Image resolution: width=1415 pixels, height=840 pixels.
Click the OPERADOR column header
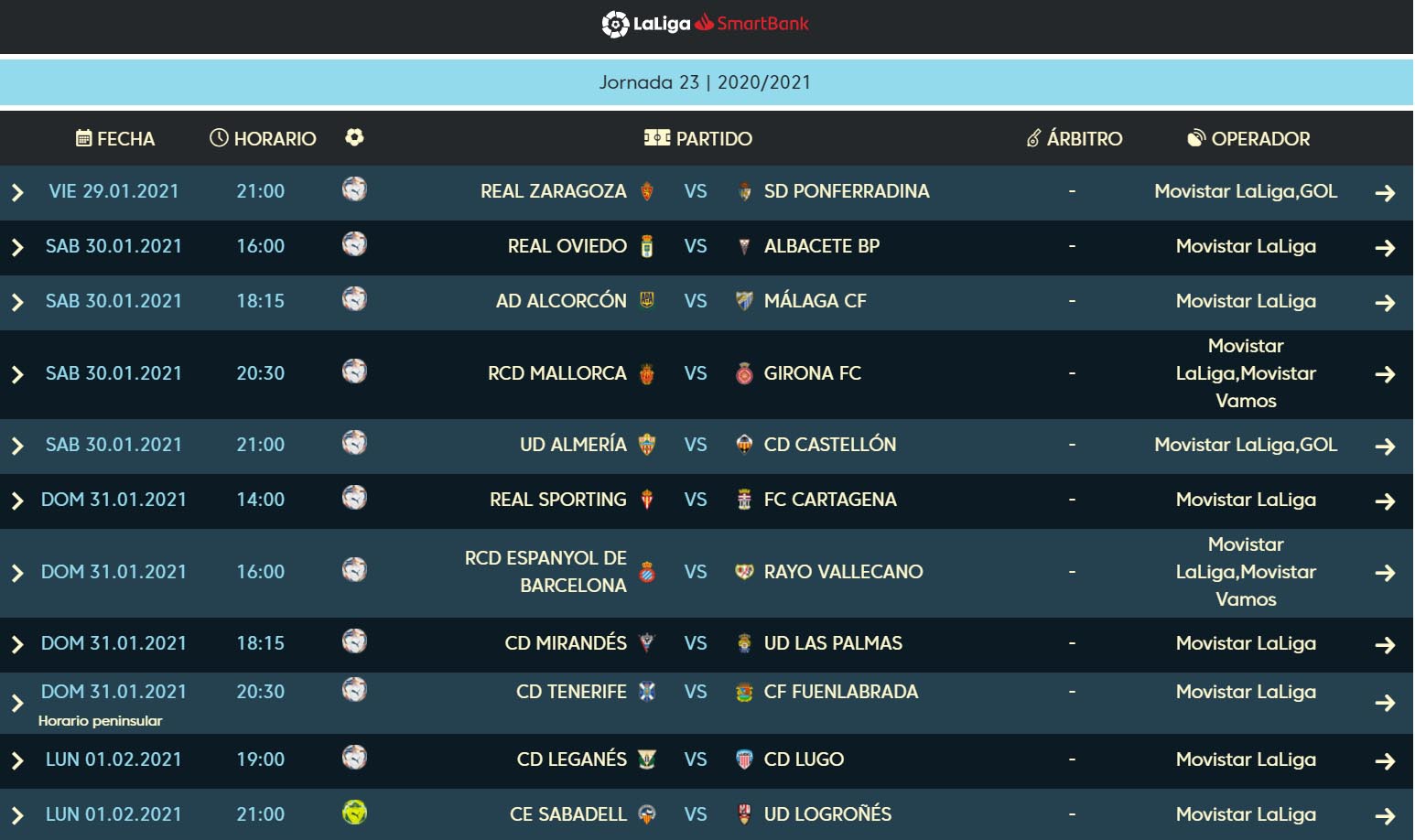pos(1248,138)
